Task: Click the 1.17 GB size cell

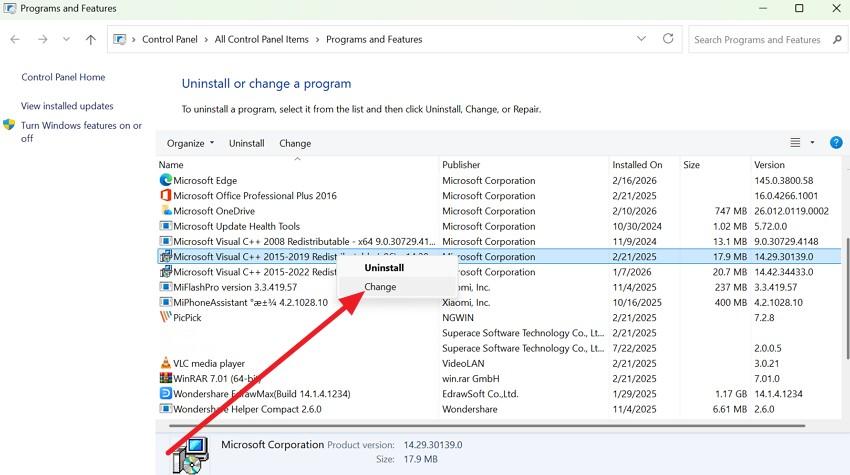Action: pyautogui.click(x=731, y=394)
